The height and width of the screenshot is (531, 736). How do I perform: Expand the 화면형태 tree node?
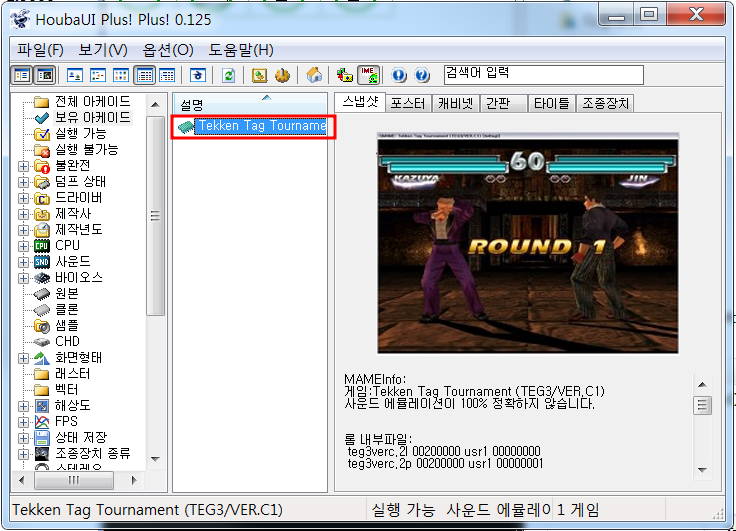tap(23, 358)
